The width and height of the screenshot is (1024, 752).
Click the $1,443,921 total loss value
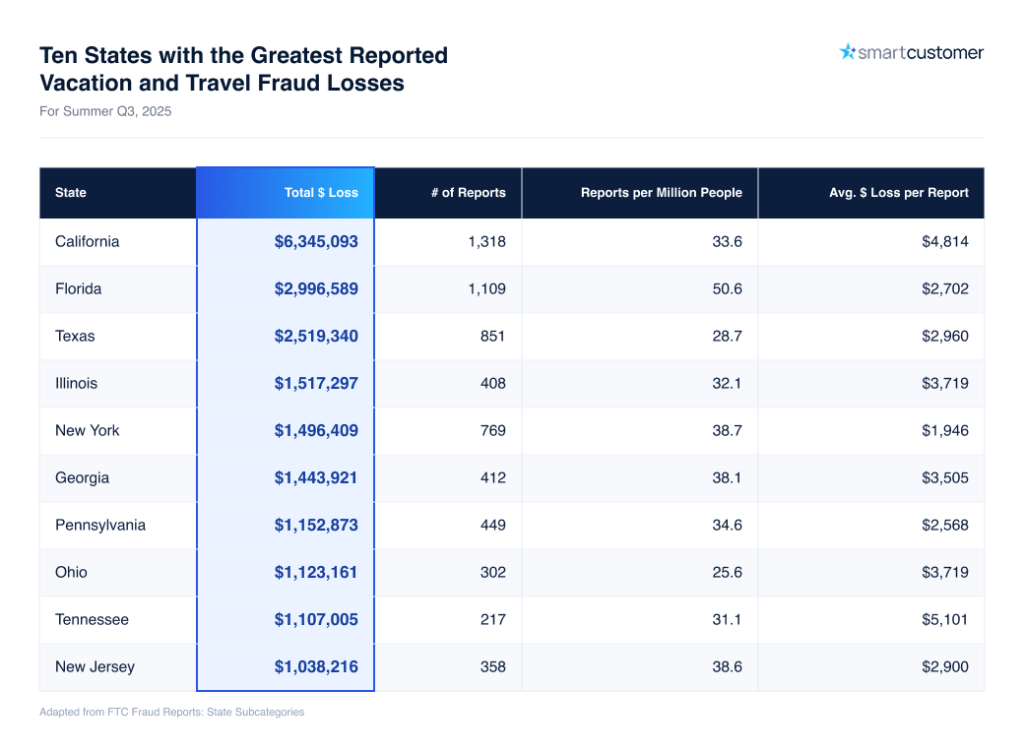click(316, 478)
